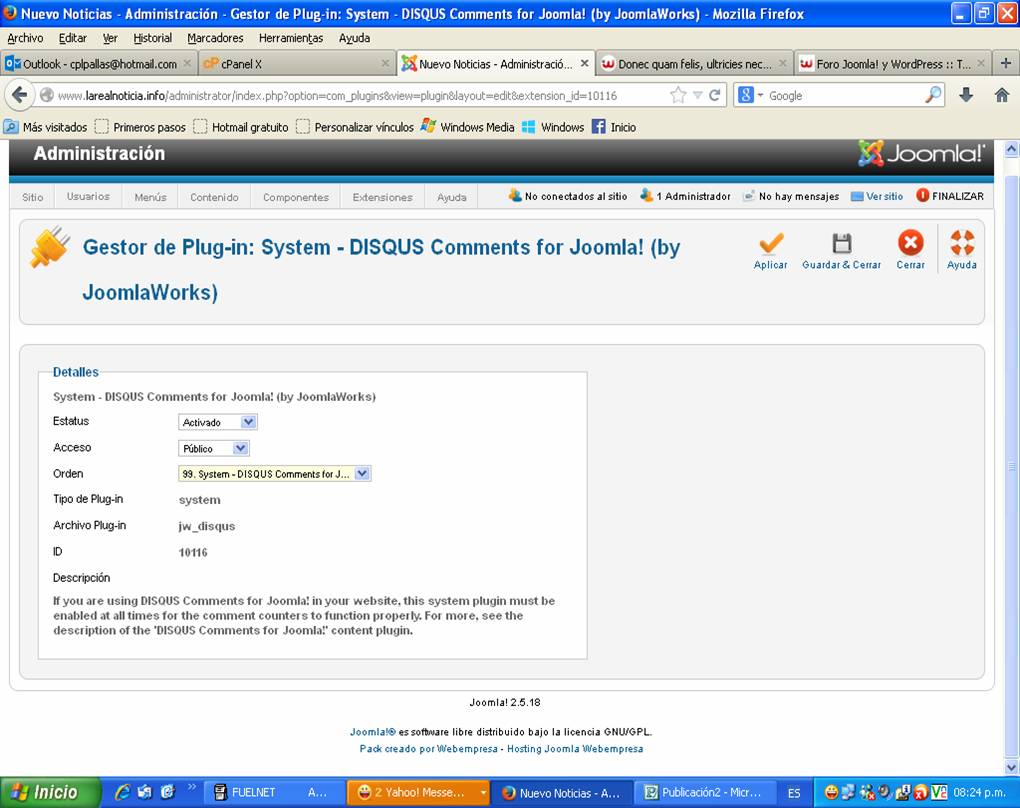Click the search magnifier icon
This screenshot has width=1020, height=808.
tap(933, 95)
